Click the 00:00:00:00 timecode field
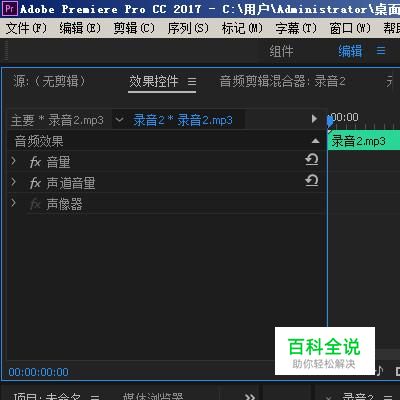The width and height of the screenshot is (400, 400). [38, 372]
